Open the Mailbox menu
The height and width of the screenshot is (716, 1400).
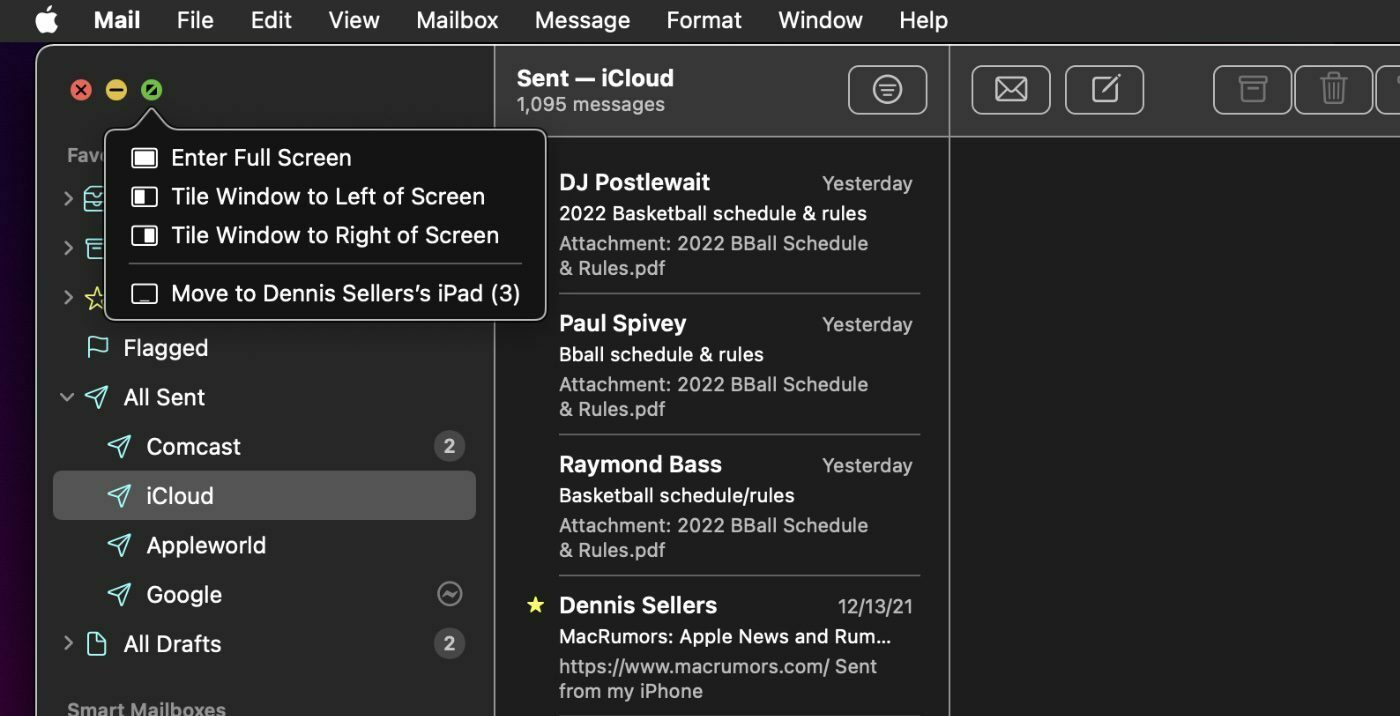[x=457, y=20]
